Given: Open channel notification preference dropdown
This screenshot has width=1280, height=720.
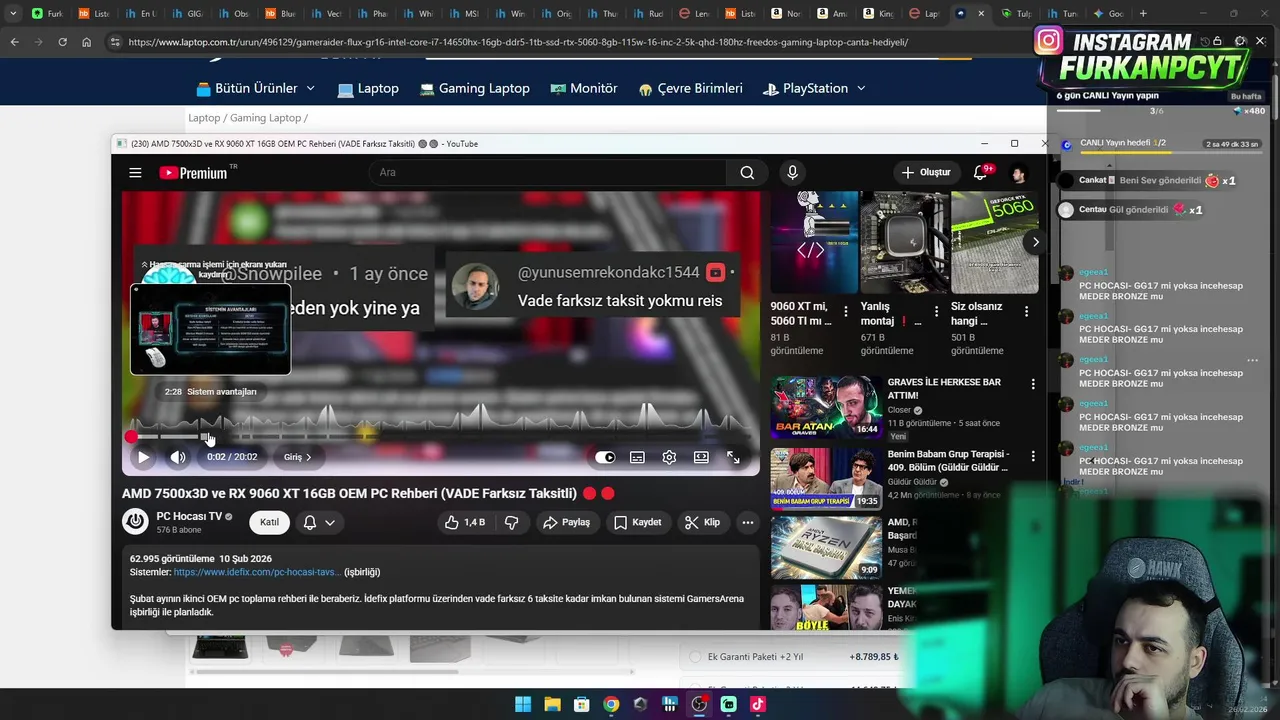Looking at the screenshot, I should click(319, 522).
